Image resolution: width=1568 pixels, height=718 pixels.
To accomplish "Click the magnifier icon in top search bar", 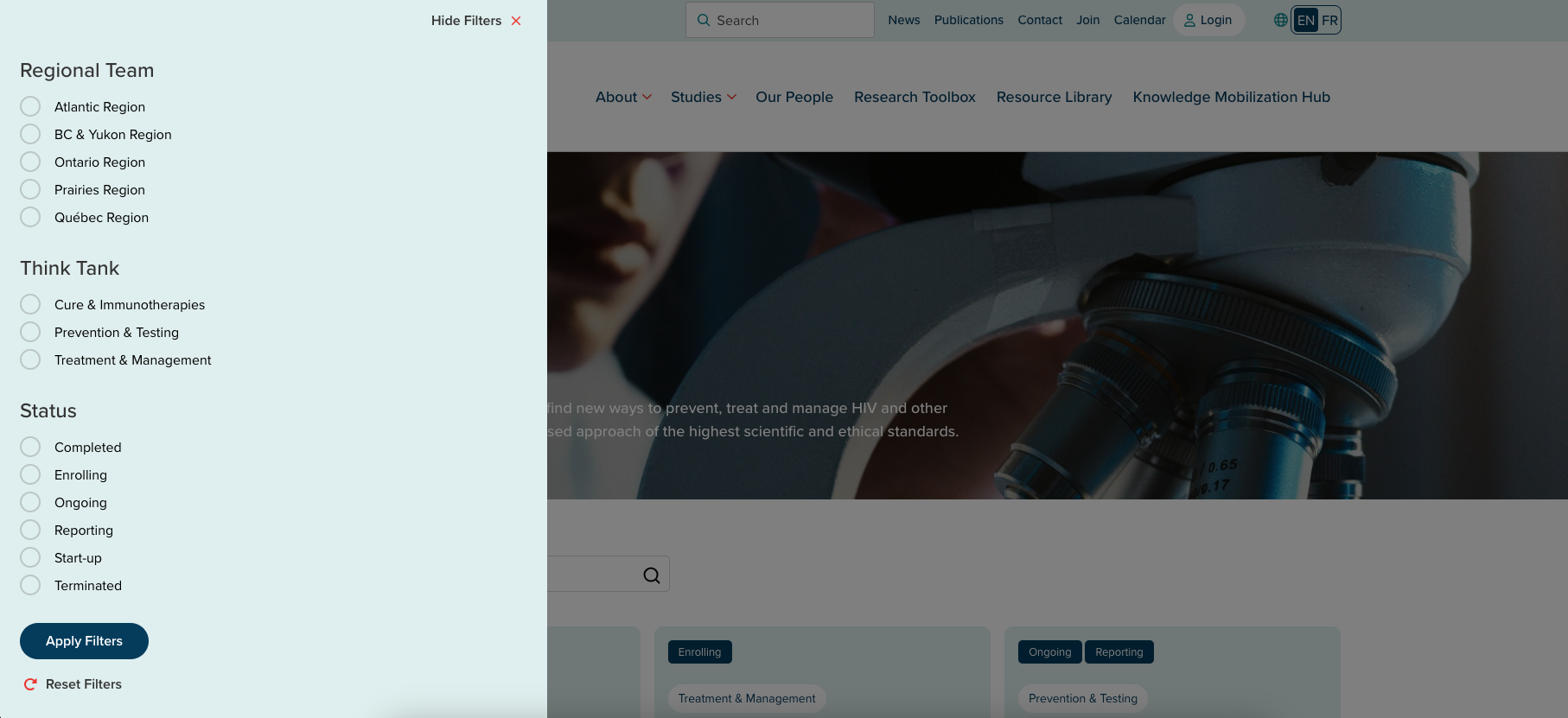I will click(x=704, y=20).
